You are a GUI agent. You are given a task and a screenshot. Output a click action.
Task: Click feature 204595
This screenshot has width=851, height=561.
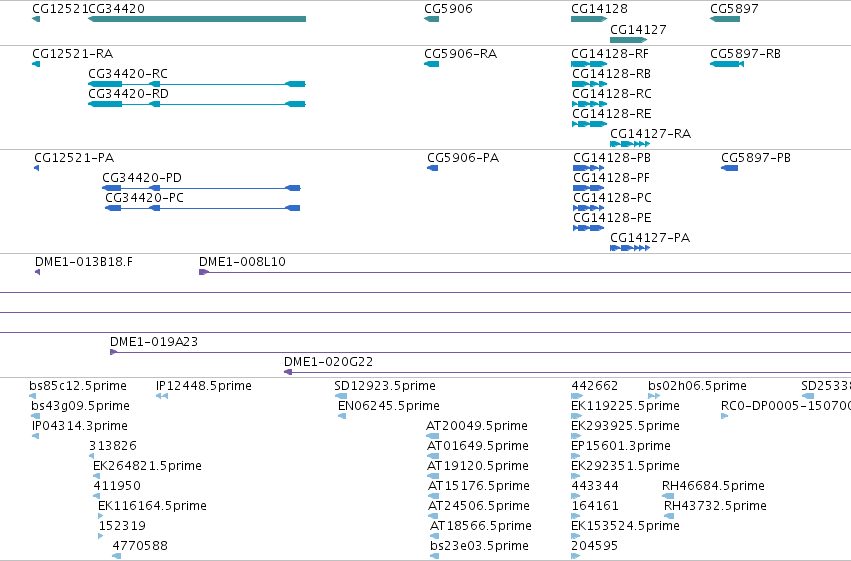click(x=575, y=556)
